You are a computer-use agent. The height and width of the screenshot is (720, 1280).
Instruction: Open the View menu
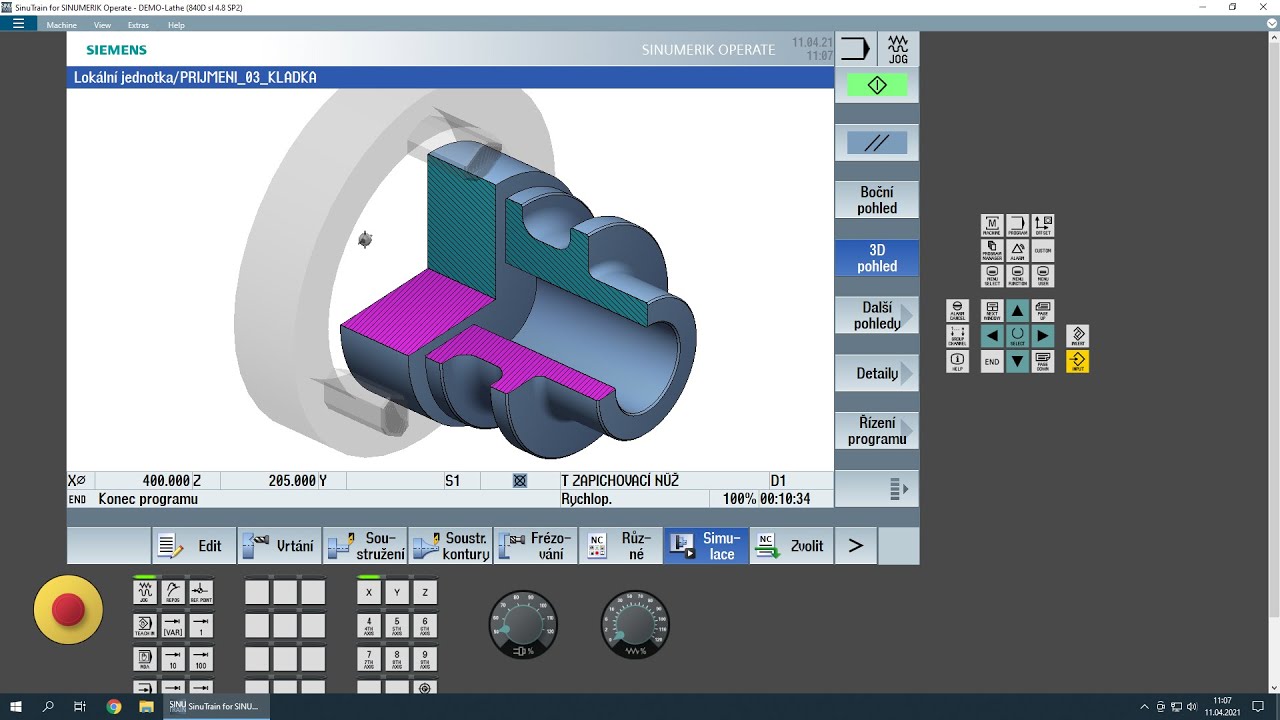102,25
